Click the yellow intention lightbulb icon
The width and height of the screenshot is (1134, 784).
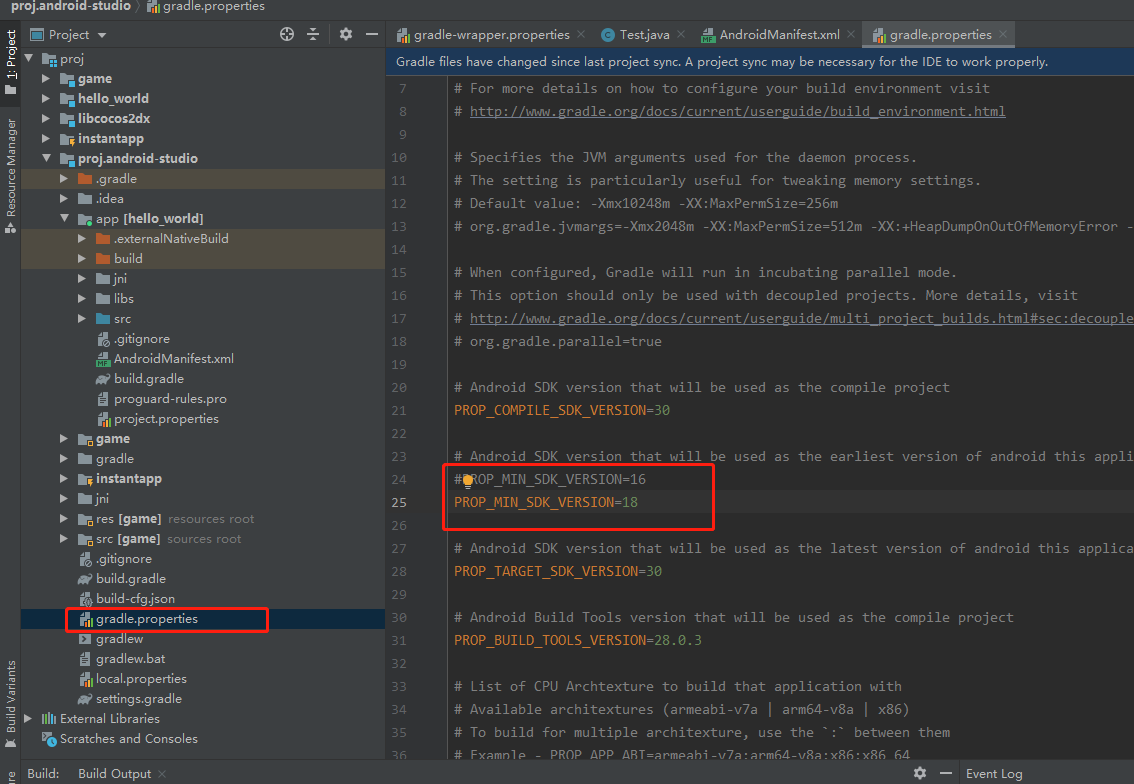click(x=468, y=480)
